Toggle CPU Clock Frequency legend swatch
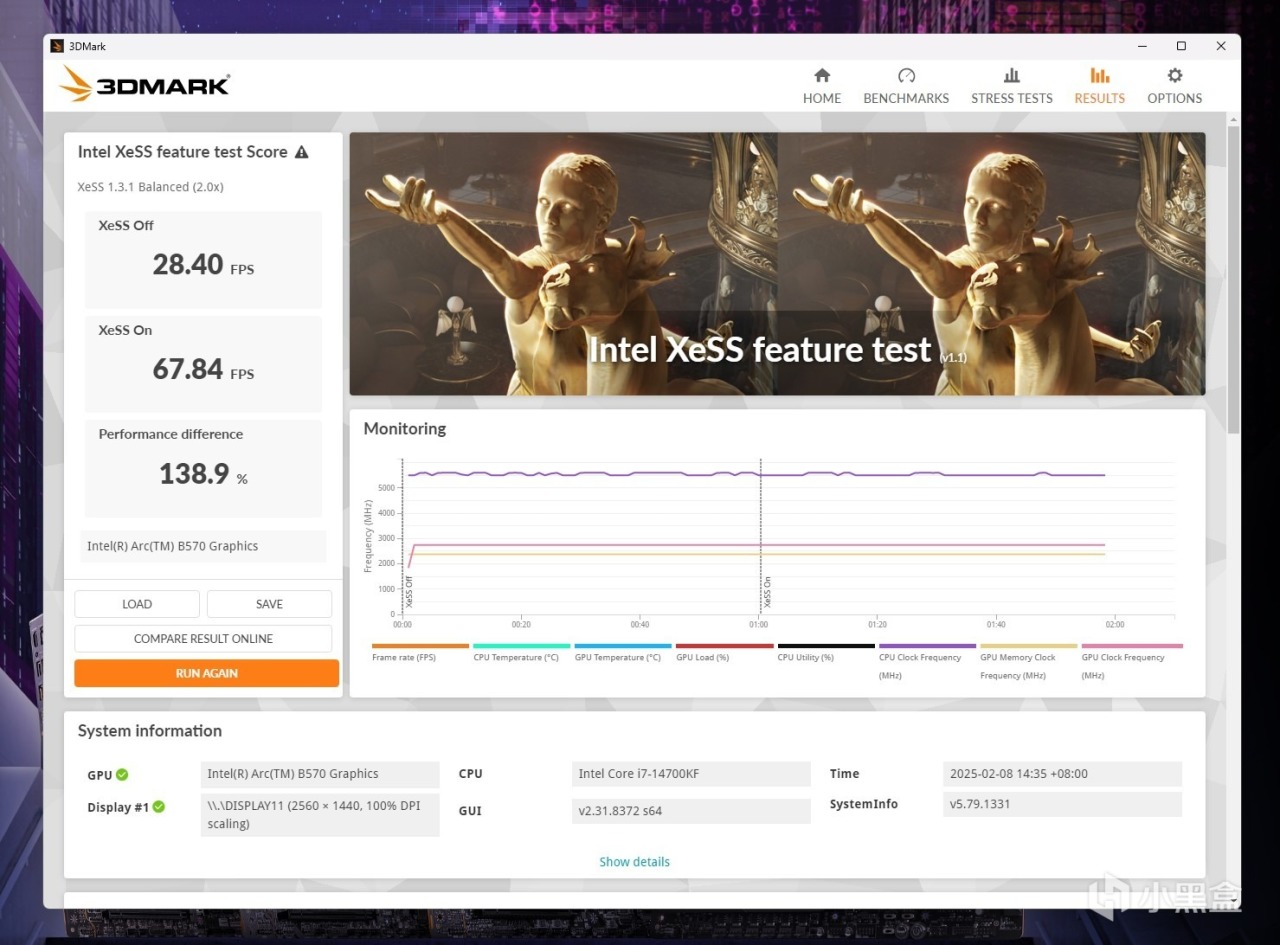Viewport: 1280px width, 945px height. pyautogui.click(x=928, y=646)
